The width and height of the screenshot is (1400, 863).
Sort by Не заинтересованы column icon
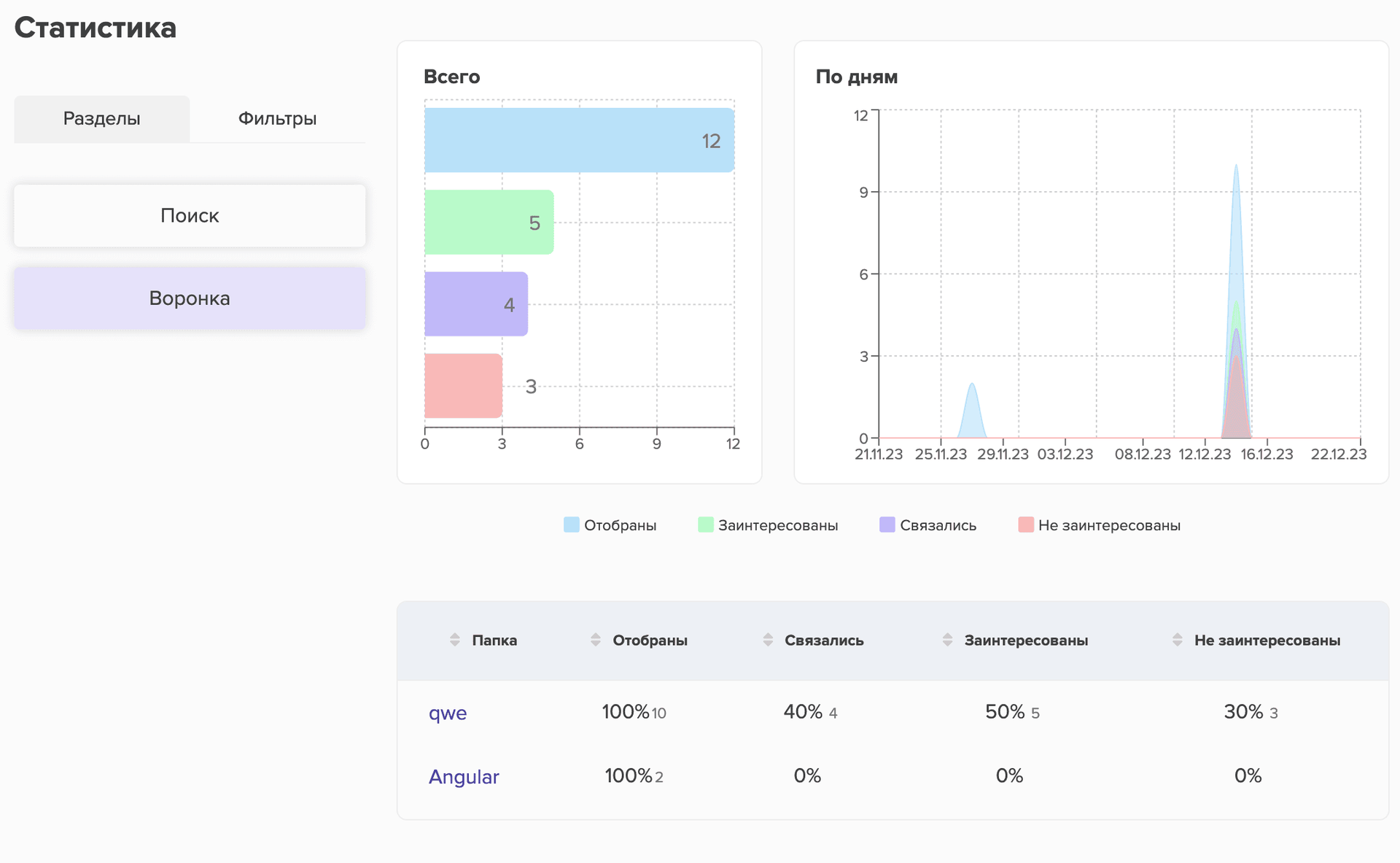pyautogui.click(x=1177, y=640)
